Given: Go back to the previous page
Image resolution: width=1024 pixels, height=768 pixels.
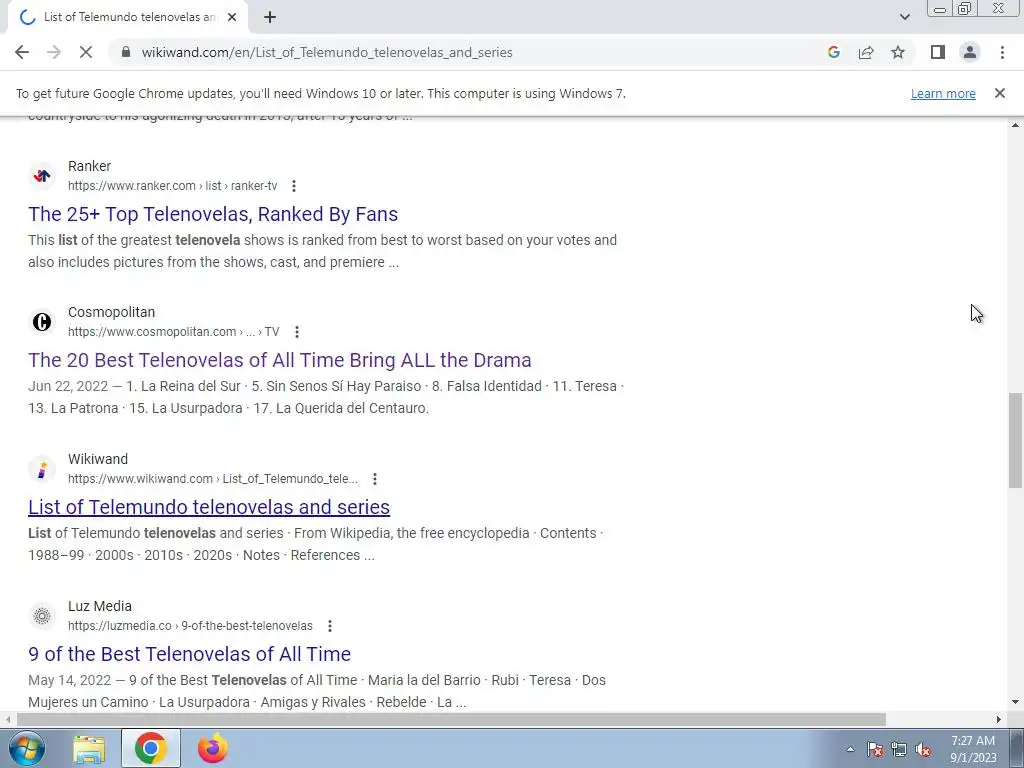Looking at the screenshot, I should click(22, 52).
